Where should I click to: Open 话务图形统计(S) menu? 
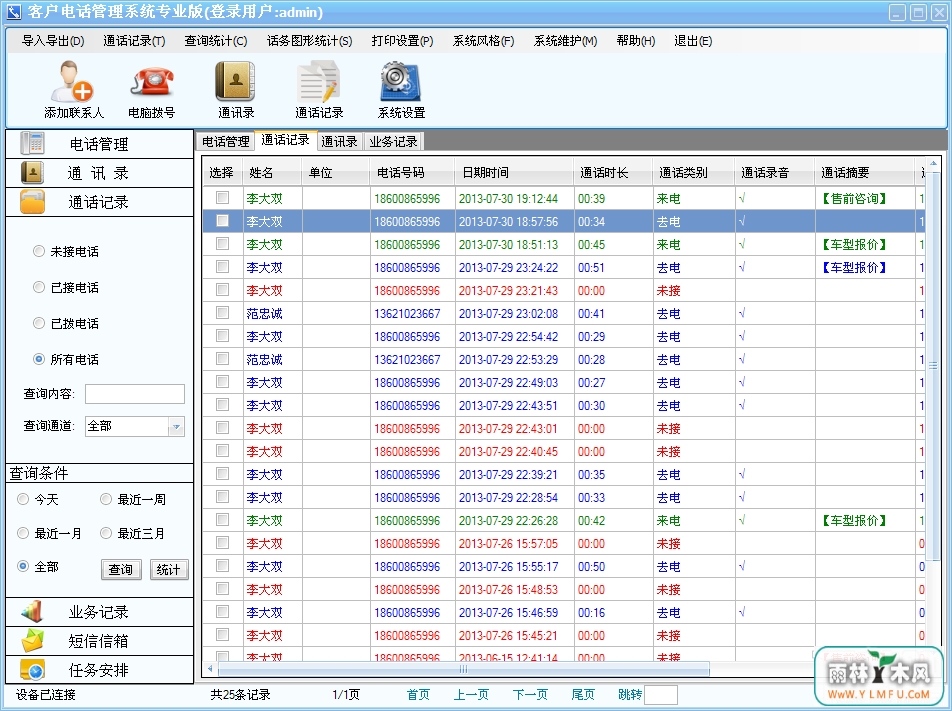pyautogui.click(x=309, y=41)
